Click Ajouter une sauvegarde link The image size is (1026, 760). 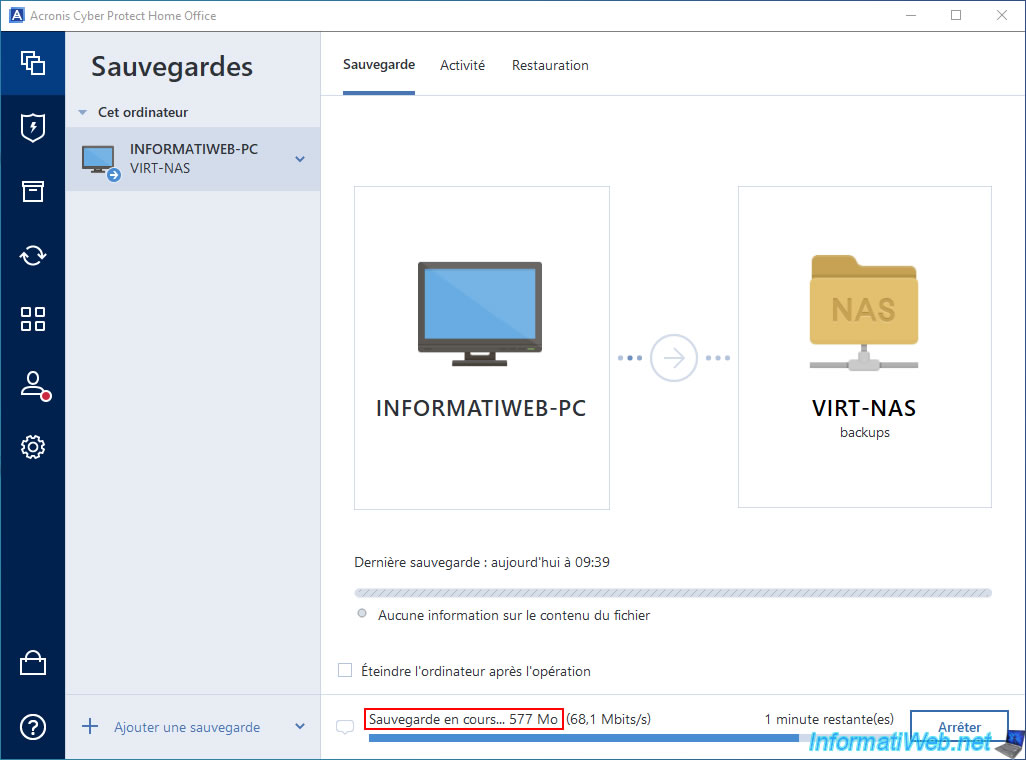pyautogui.click(x=187, y=727)
